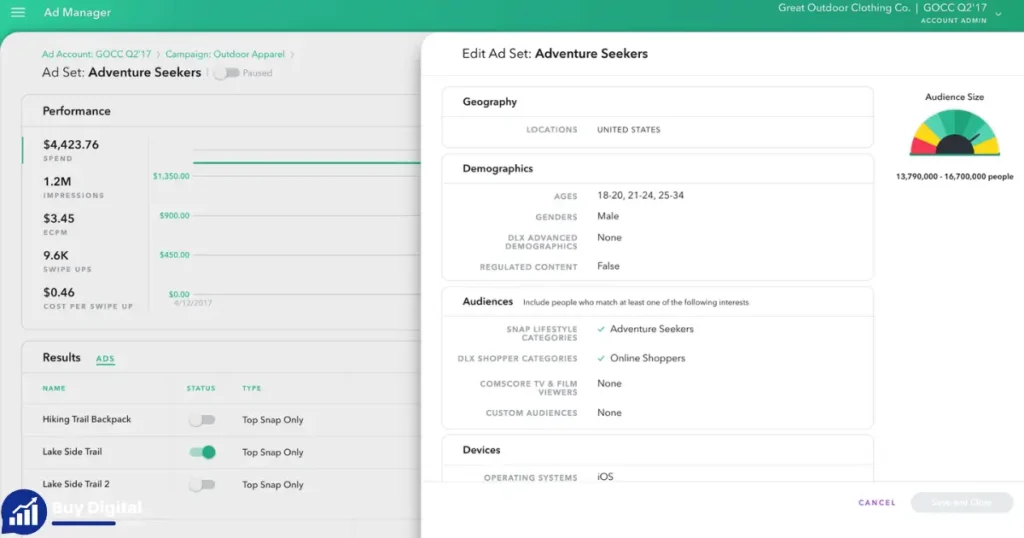Click the Geography section heading
1024x538 pixels.
[490, 102]
